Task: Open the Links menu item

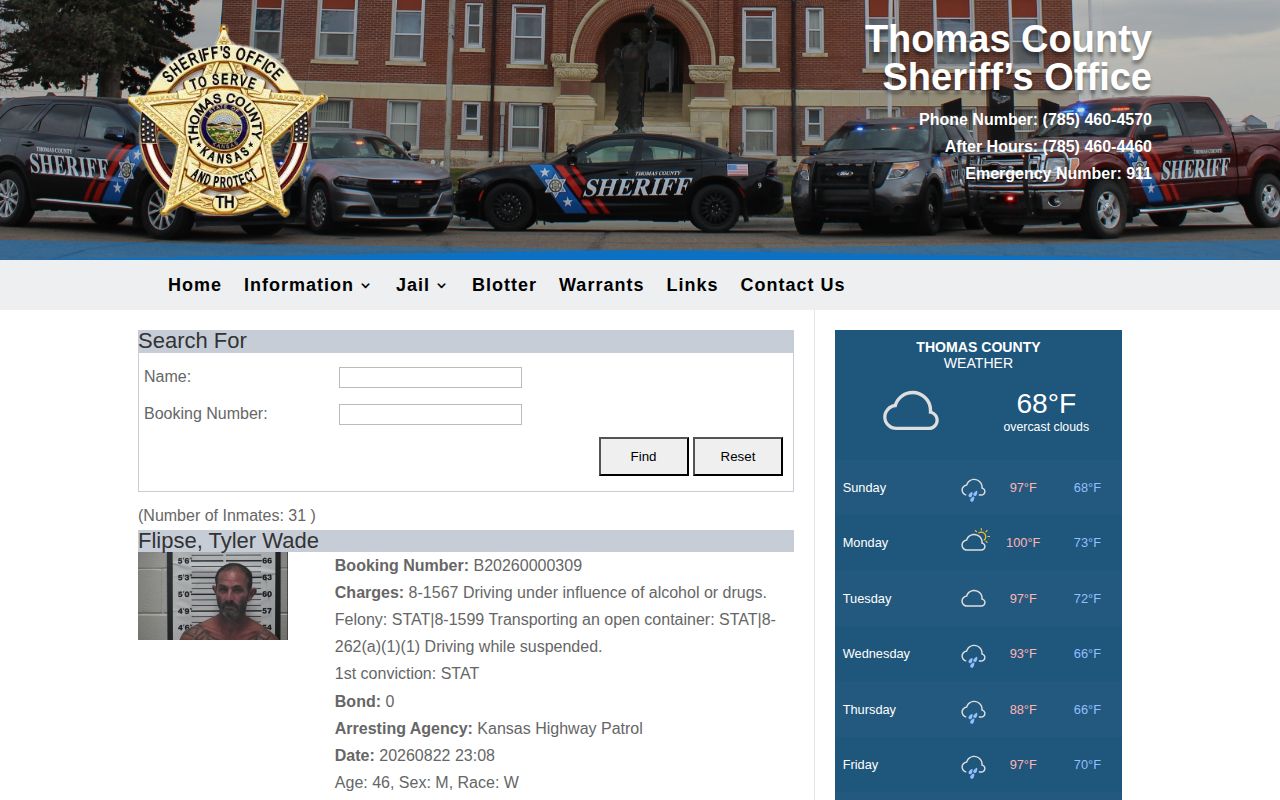Action: (x=692, y=285)
